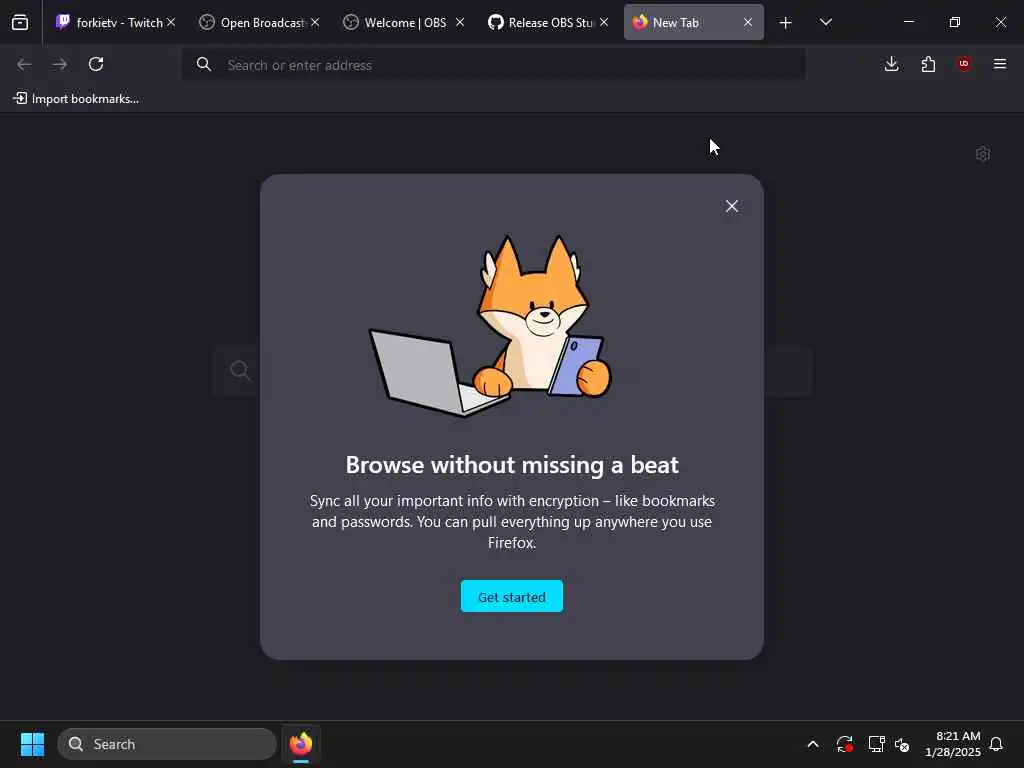Focus the Search or enter address bar
Screen dimensions: 1024x768
point(494,65)
